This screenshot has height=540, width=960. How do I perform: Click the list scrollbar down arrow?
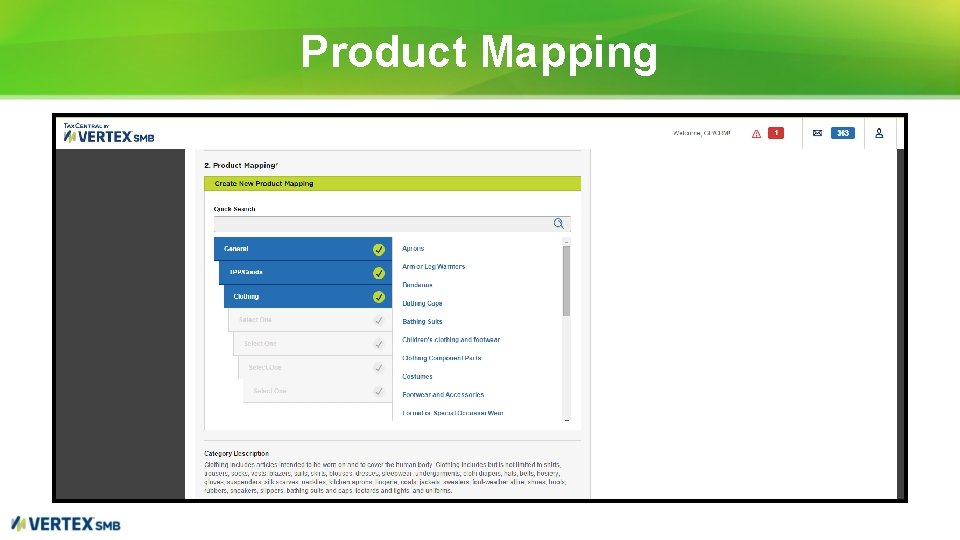(x=566, y=420)
